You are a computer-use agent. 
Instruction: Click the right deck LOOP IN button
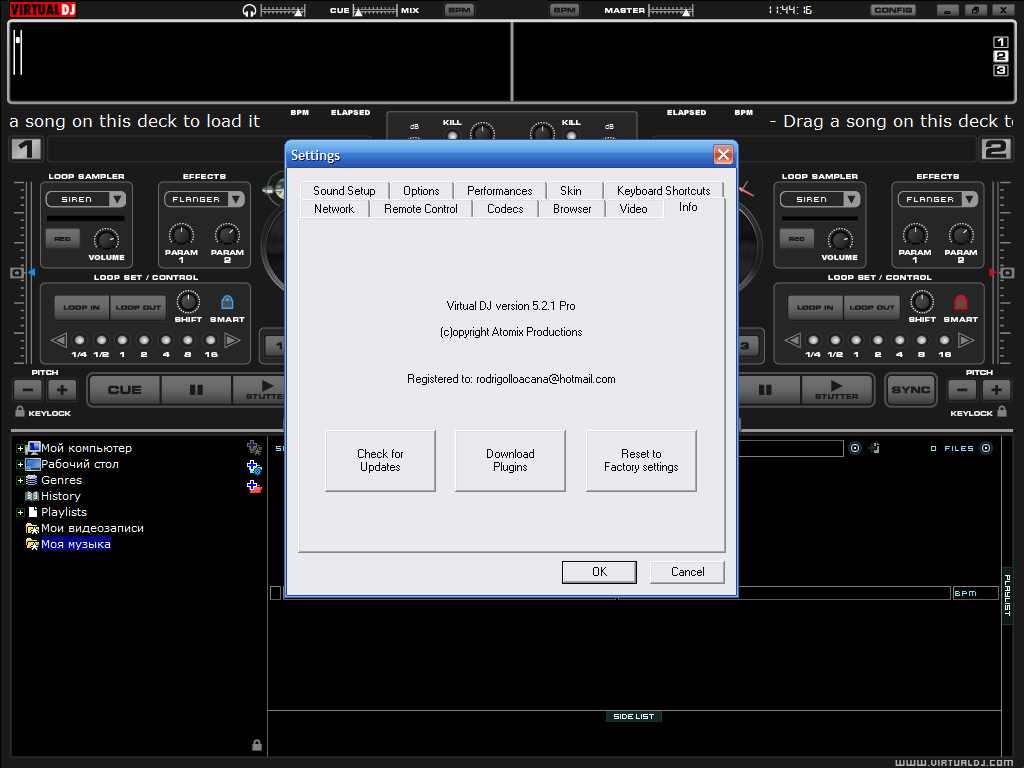[815, 307]
